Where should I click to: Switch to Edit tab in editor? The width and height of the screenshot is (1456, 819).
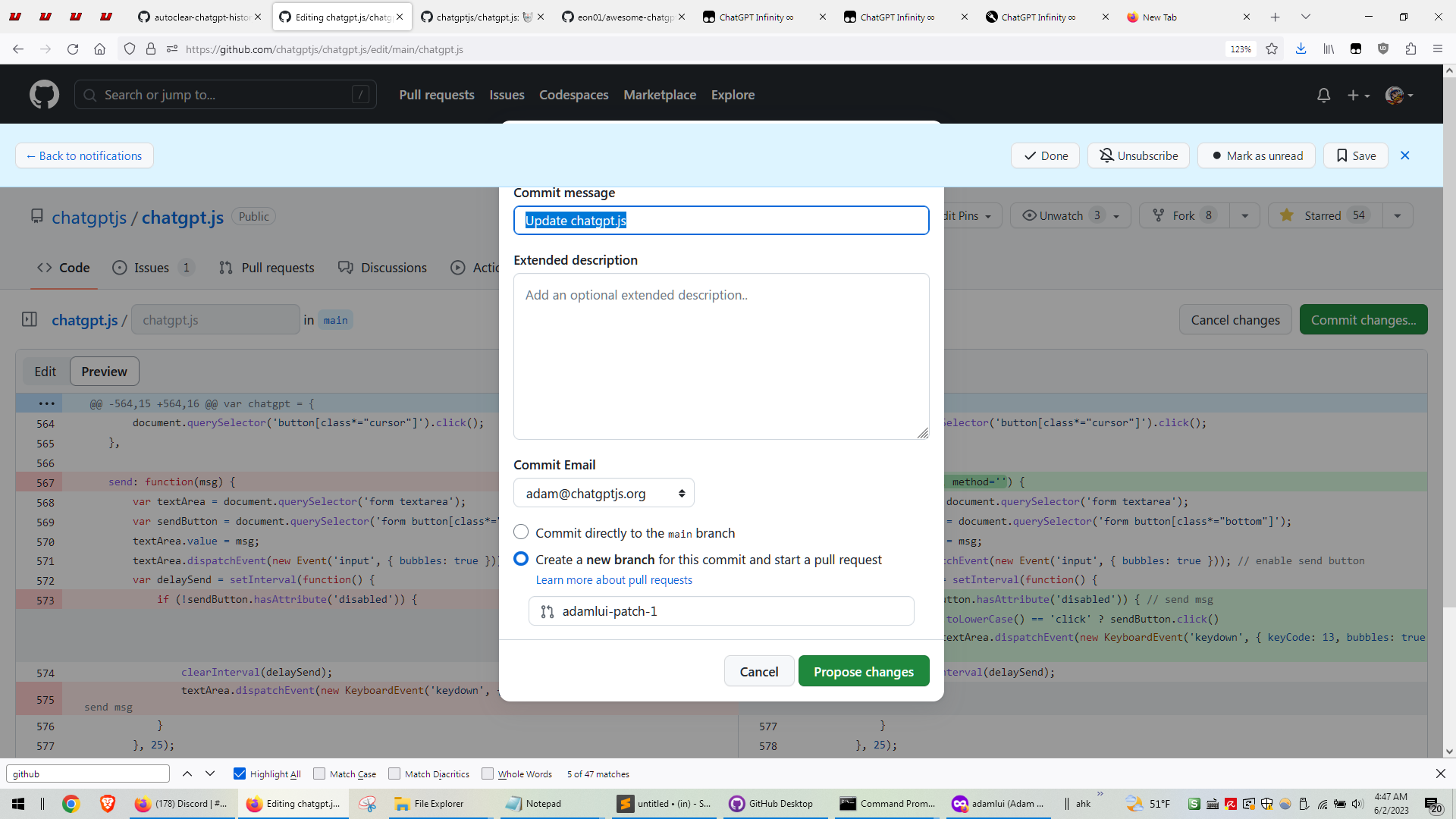(x=45, y=371)
